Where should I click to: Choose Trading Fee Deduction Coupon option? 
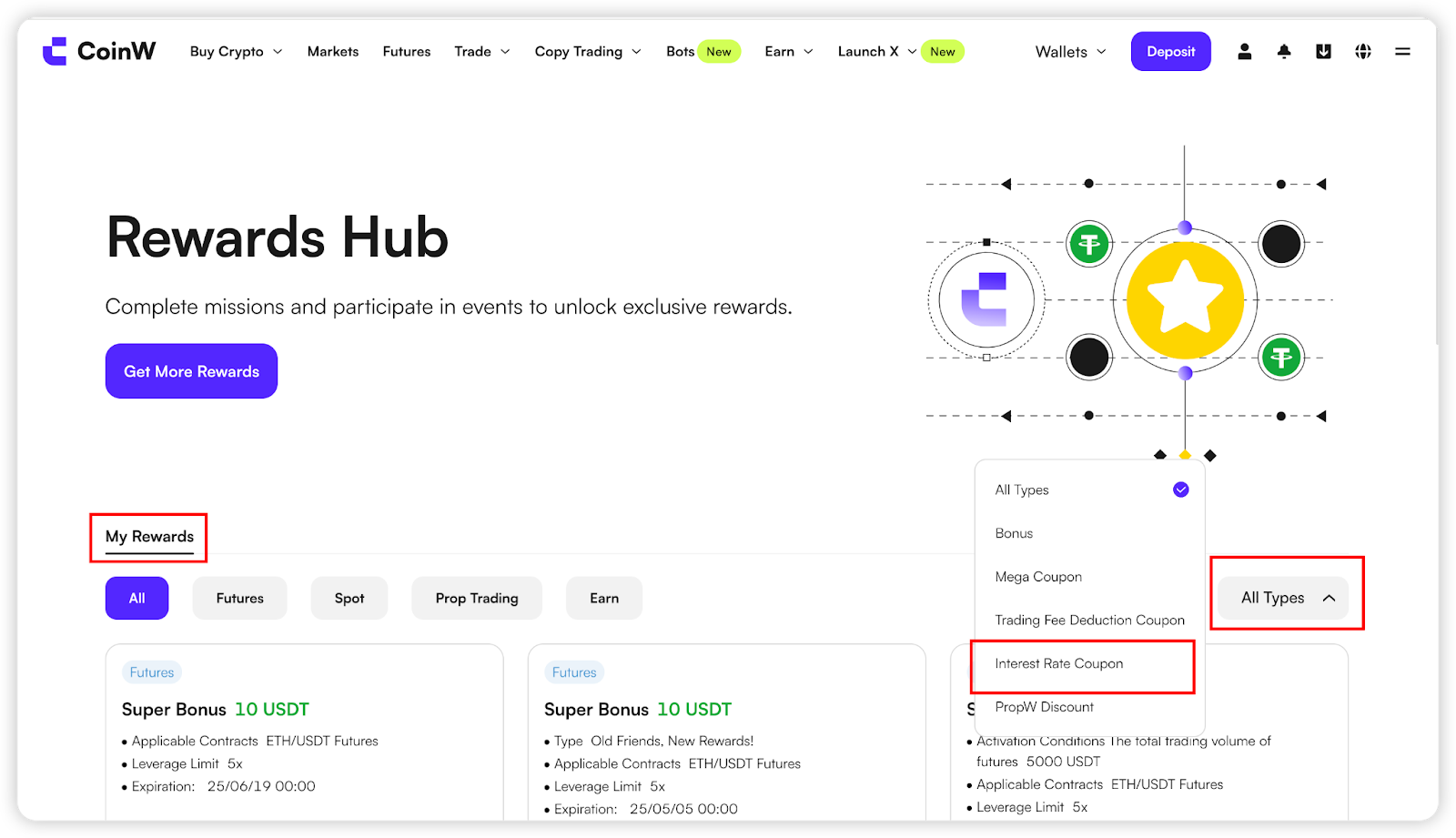pos(1089,621)
